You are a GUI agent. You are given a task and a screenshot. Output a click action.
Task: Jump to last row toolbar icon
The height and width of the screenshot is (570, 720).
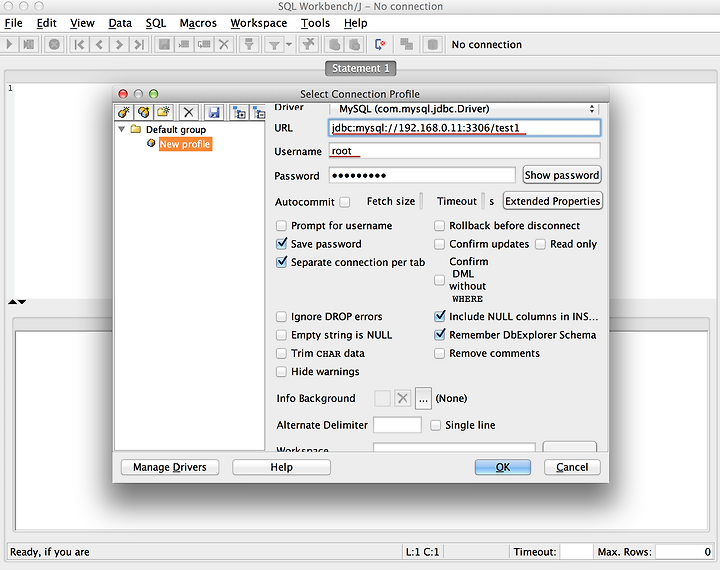pyautogui.click(x=139, y=45)
